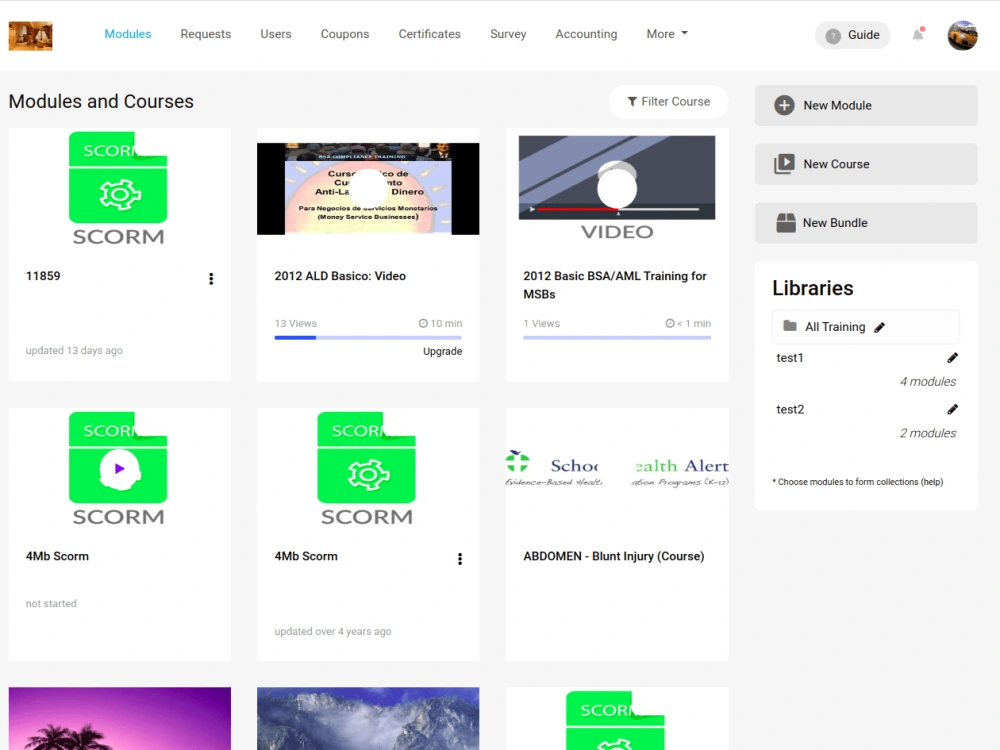The image size is (1000, 750).
Task: Open the user profile avatar
Action: coord(962,35)
